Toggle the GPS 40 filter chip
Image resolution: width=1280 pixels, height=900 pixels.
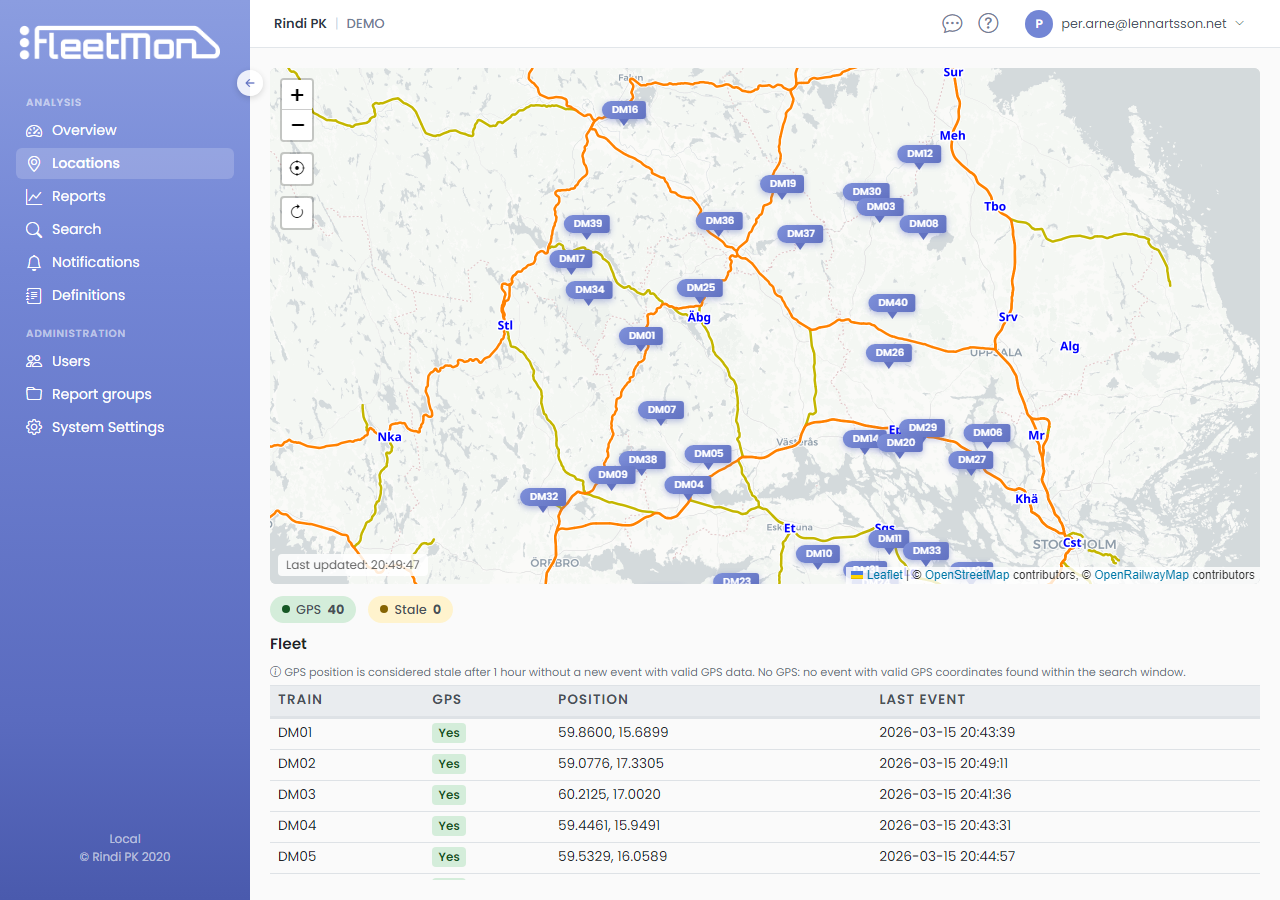pyautogui.click(x=313, y=608)
